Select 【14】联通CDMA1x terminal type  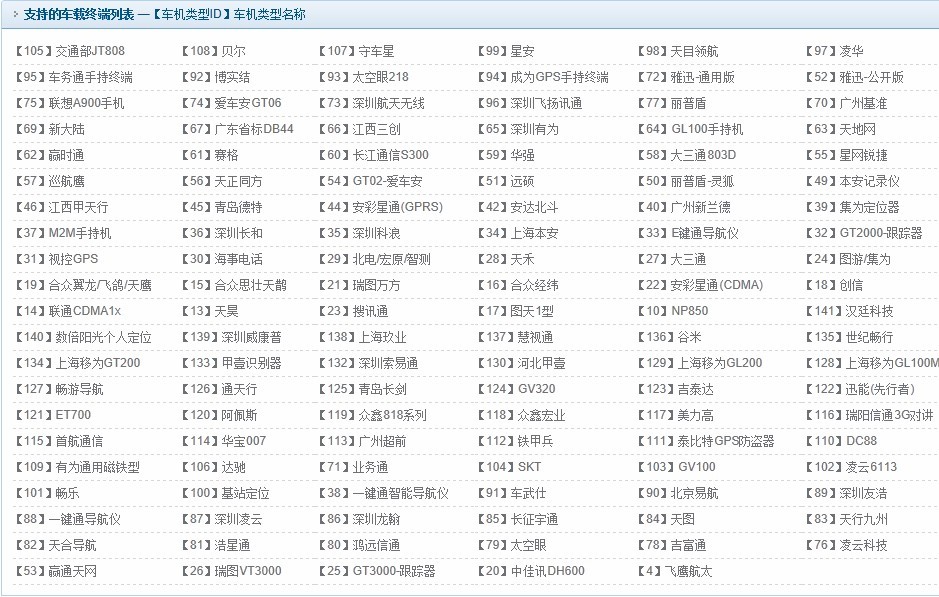pos(68,311)
